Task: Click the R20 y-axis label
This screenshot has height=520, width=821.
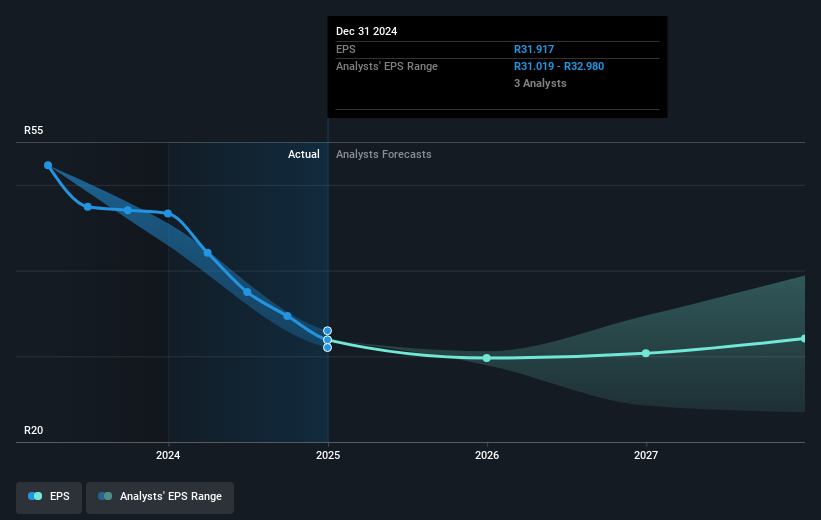Action: (x=34, y=430)
